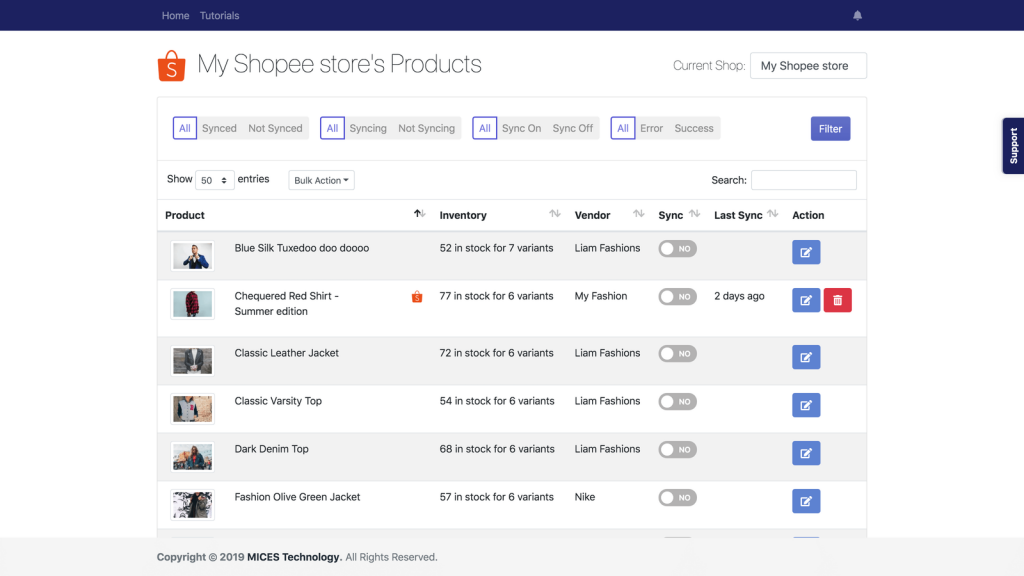
Task: Toggle sync for Classic Varsity Top
Action: (677, 402)
